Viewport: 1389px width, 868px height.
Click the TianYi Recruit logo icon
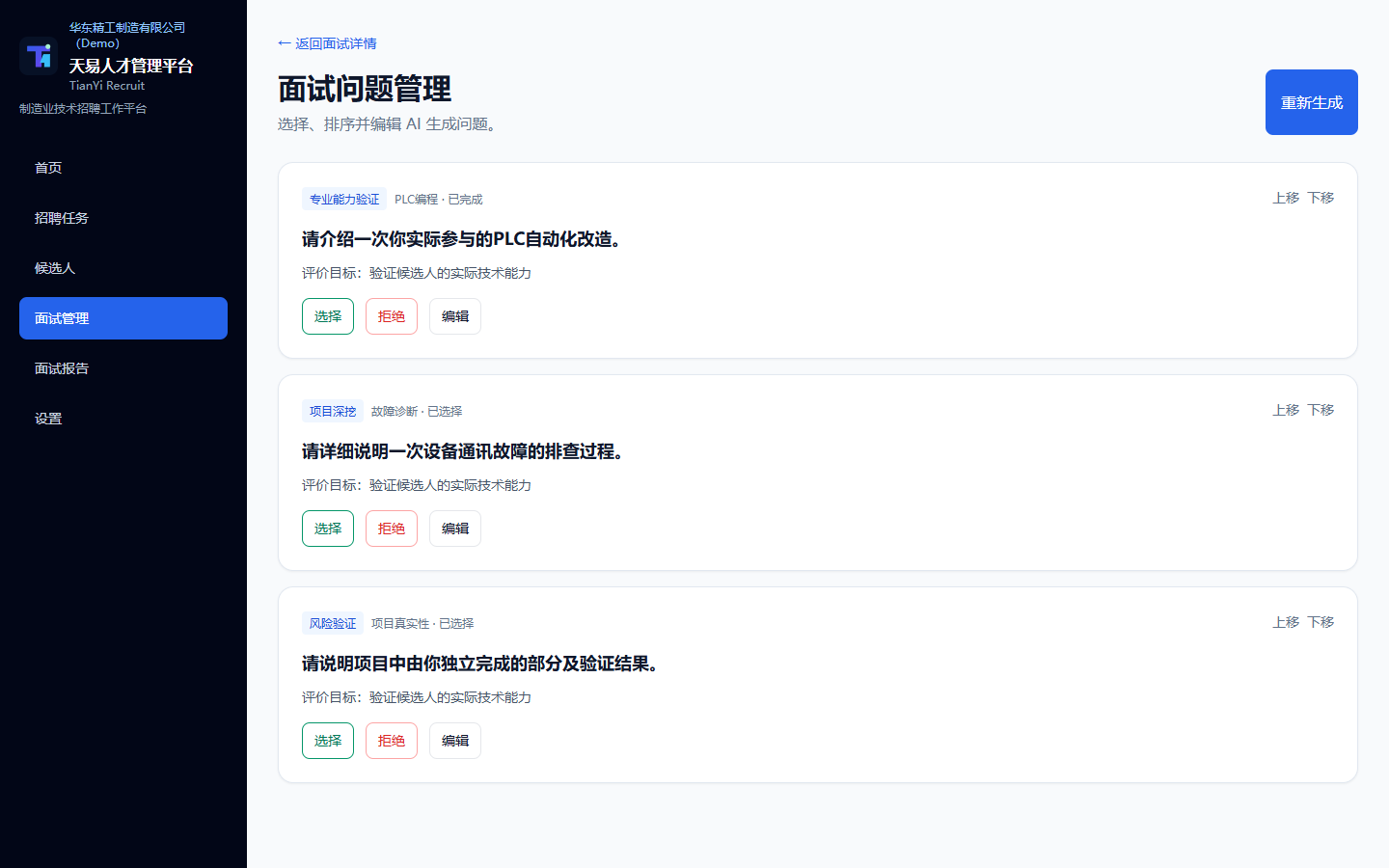click(x=39, y=56)
